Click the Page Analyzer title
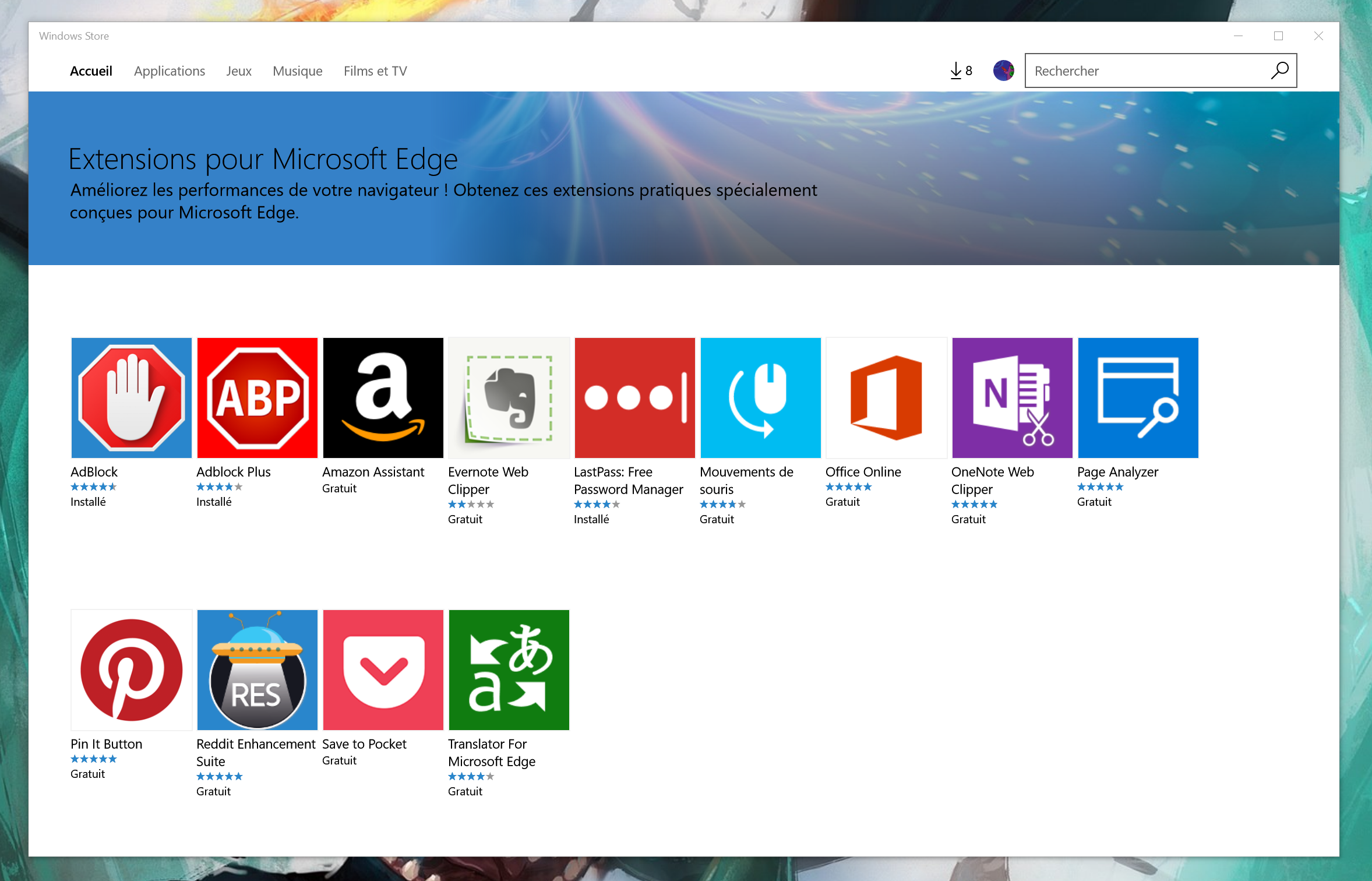1372x881 pixels. coord(1118,472)
